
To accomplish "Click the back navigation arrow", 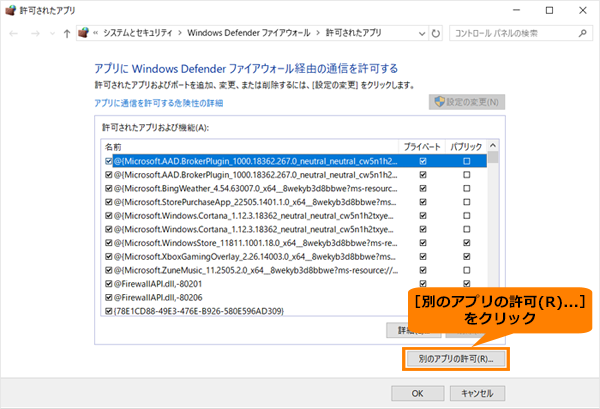I will pos(13,34).
